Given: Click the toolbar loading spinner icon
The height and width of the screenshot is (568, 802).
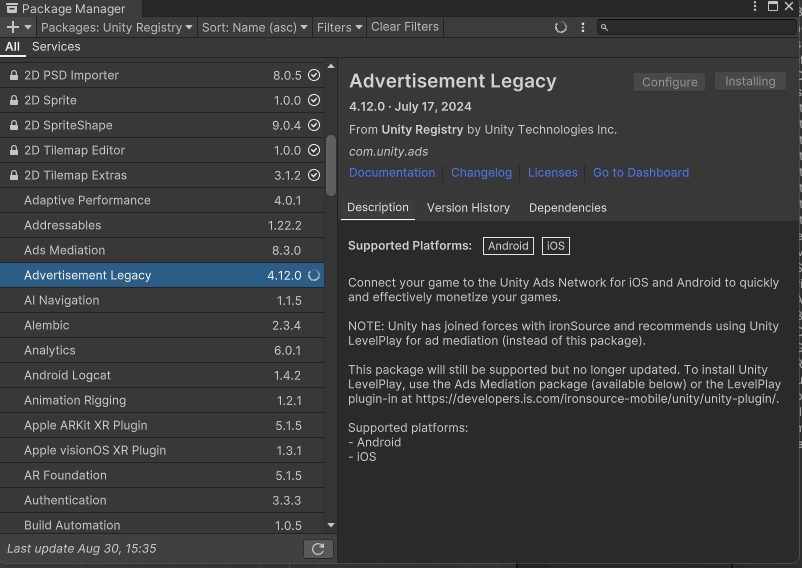Looking at the screenshot, I should (561, 27).
